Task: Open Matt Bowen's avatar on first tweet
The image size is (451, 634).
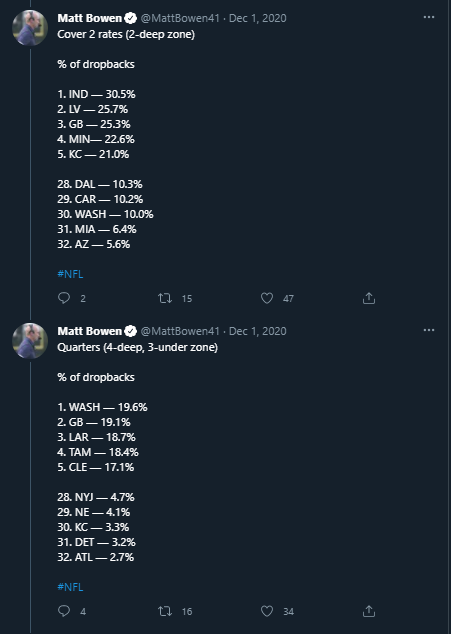Action: point(30,28)
